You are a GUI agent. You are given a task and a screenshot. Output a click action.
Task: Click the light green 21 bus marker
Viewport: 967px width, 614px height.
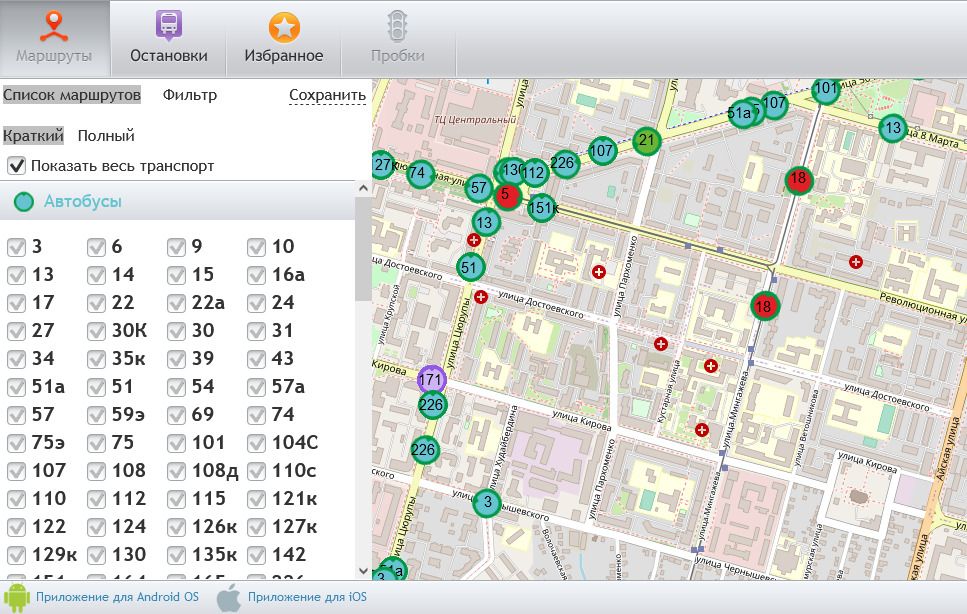pos(648,140)
